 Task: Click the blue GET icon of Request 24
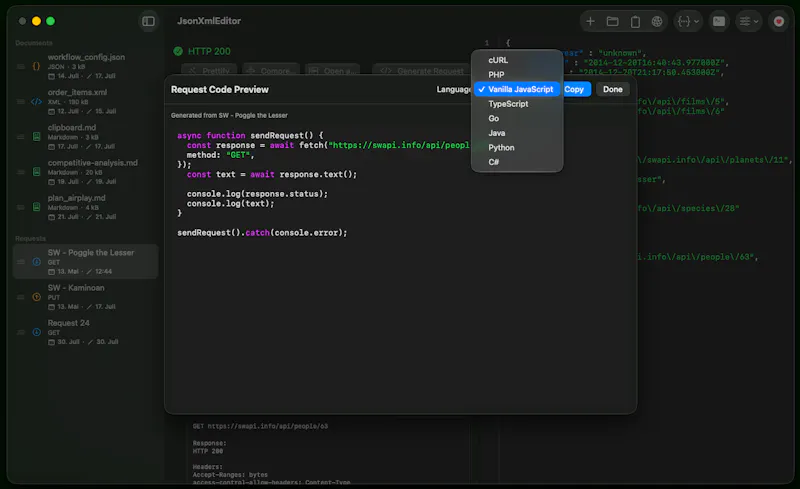[36, 332]
